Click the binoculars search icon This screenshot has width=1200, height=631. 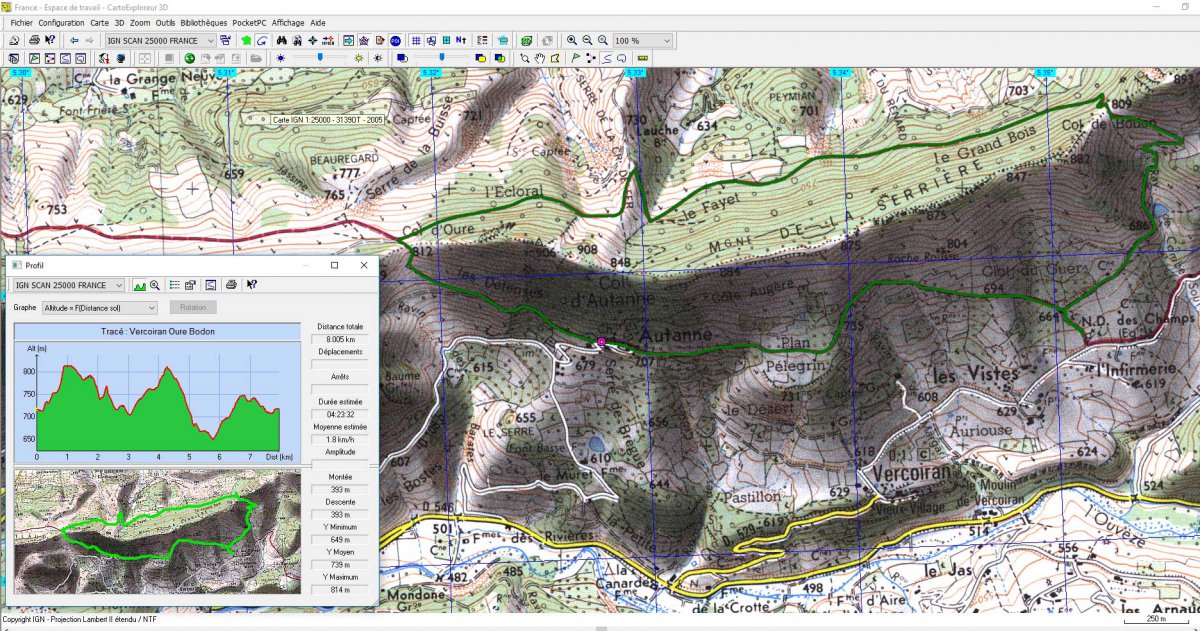coord(281,41)
